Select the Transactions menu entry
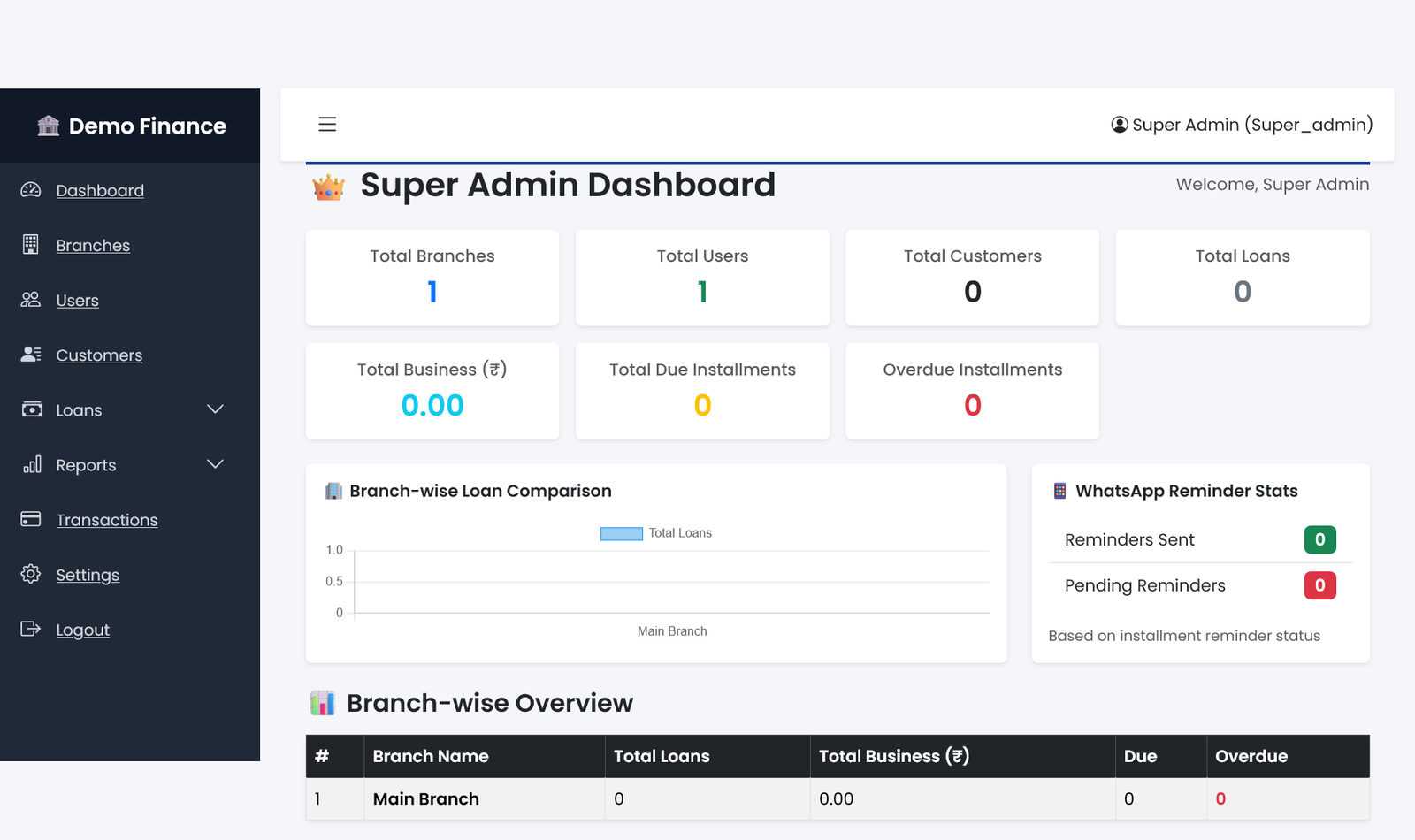 click(107, 519)
